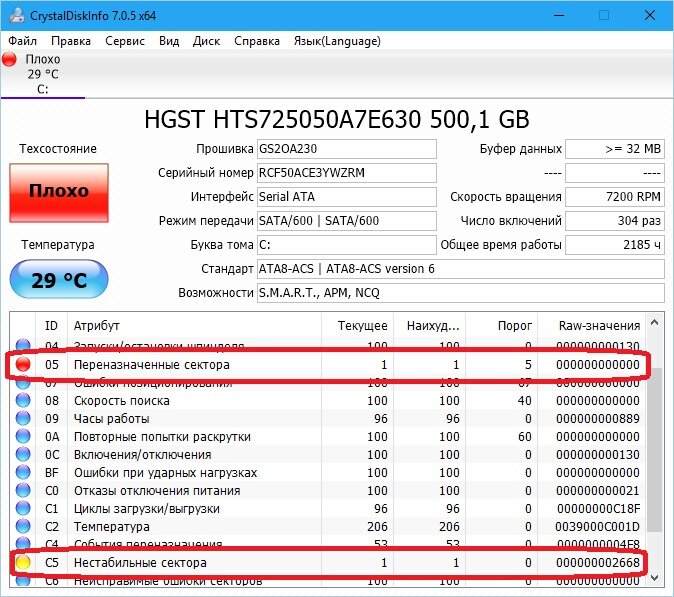674x597 pixels.
Task: Click the Прошивка field GS2OA230
Action: 346,149
